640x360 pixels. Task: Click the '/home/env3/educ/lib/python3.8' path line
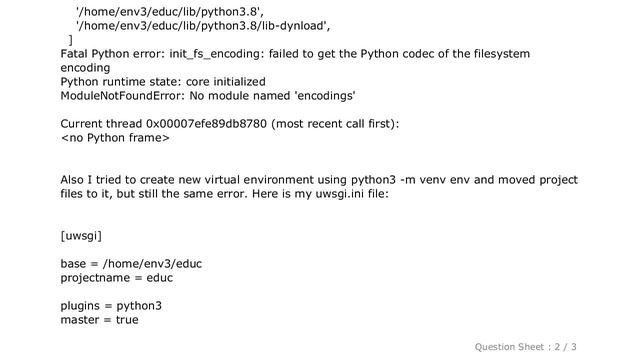(169, 12)
